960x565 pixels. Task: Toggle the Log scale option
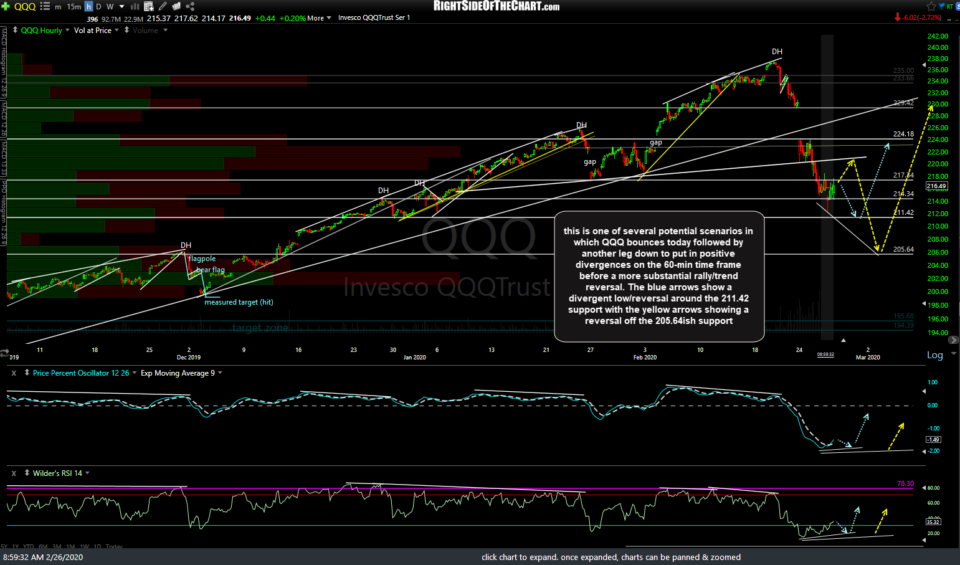point(935,355)
